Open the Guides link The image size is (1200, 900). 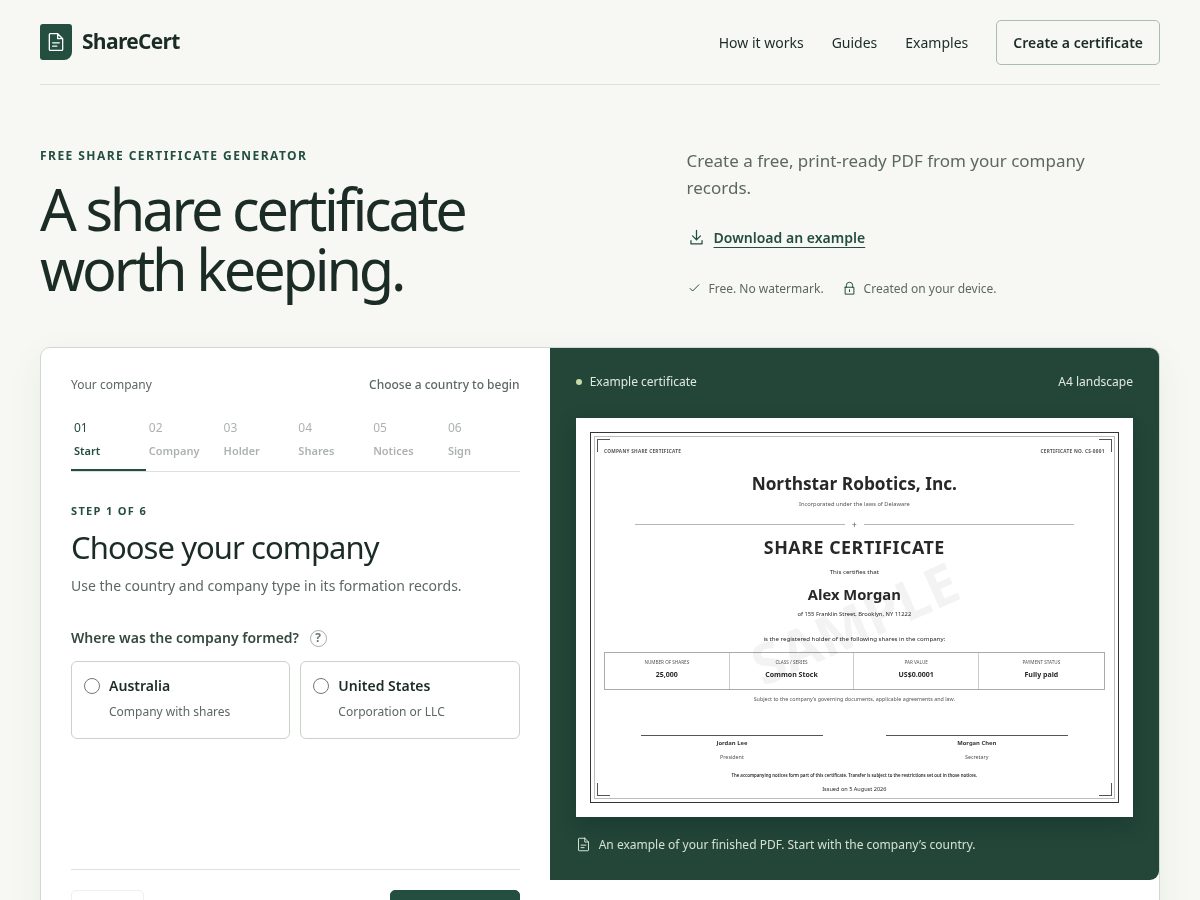coord(854,43)
